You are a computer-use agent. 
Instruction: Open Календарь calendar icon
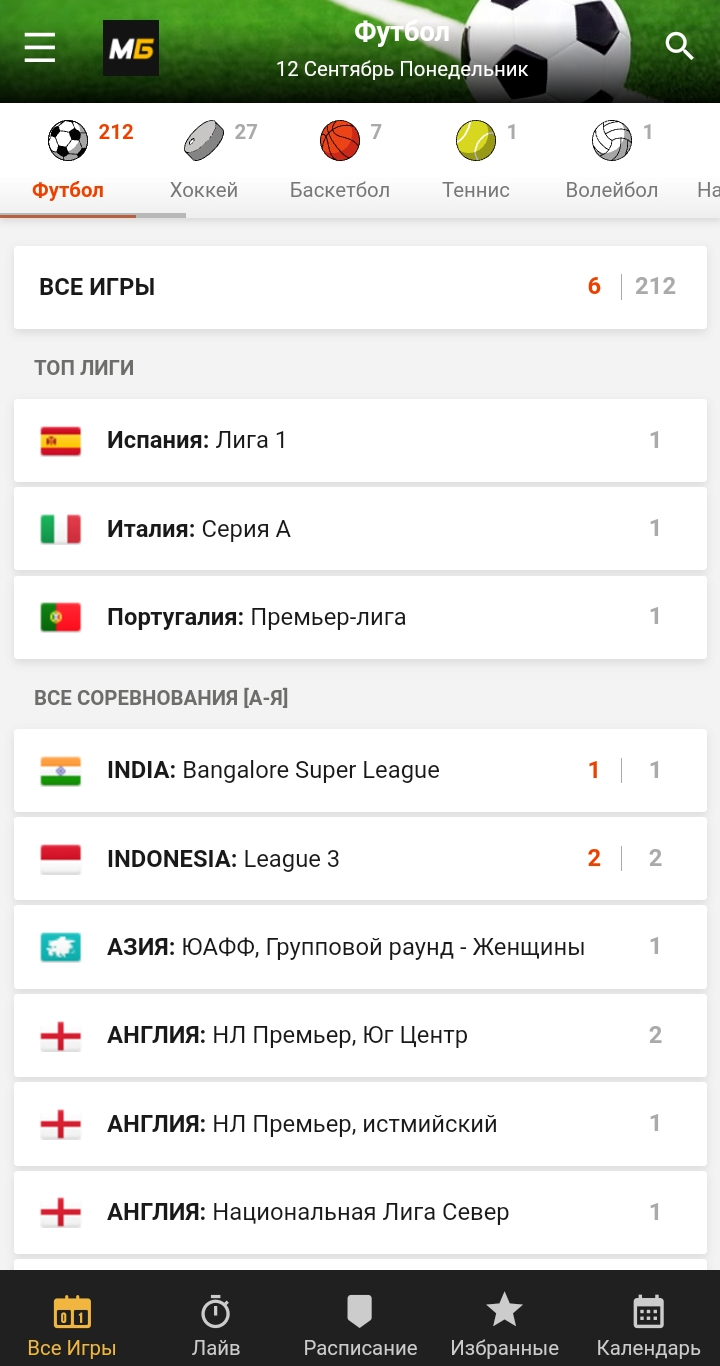click(648, 1310)
